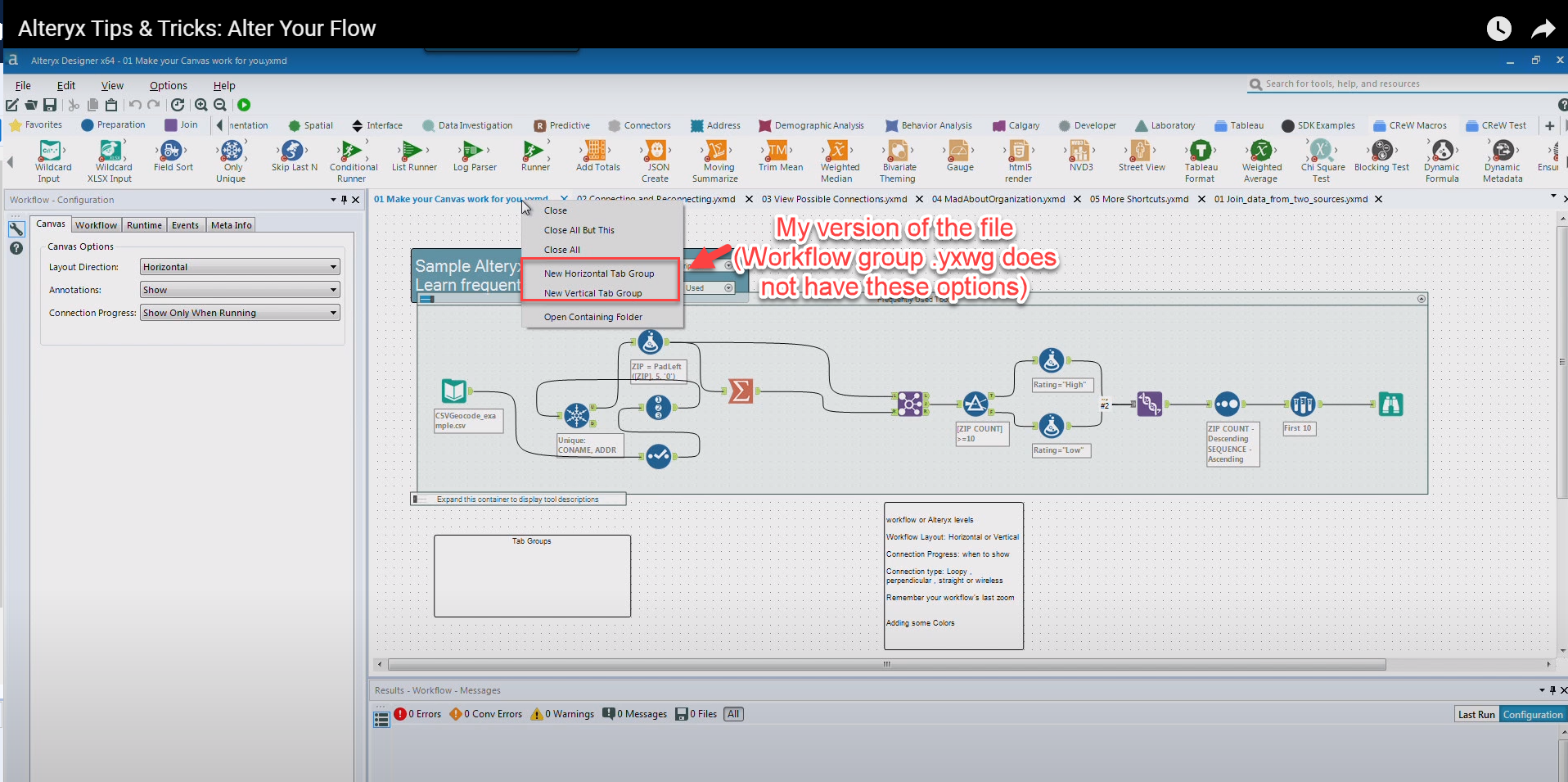Run the workflow with the green play icon
This screenshot has height=782, width=1568.
pos(244,105)
